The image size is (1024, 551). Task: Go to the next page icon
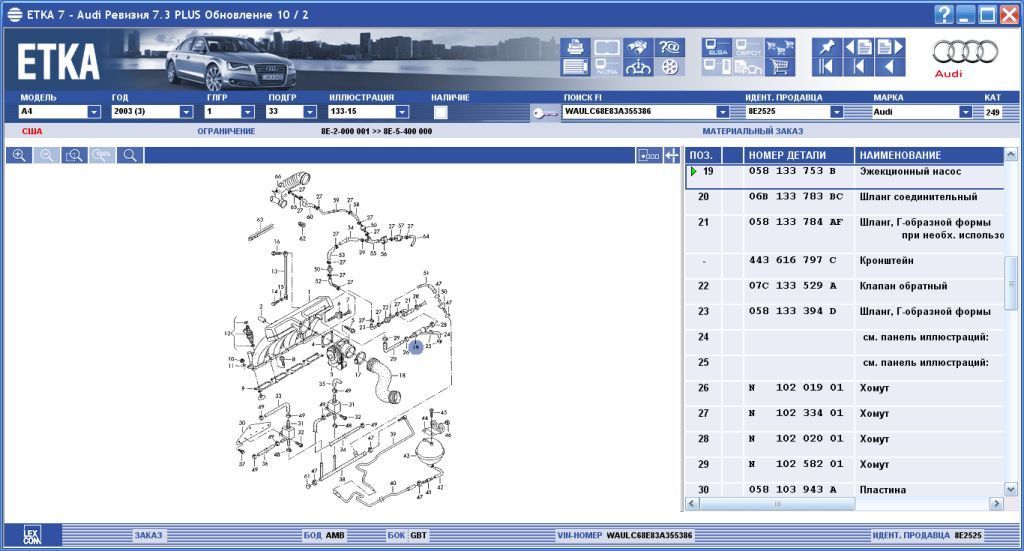tap(889, 48)
